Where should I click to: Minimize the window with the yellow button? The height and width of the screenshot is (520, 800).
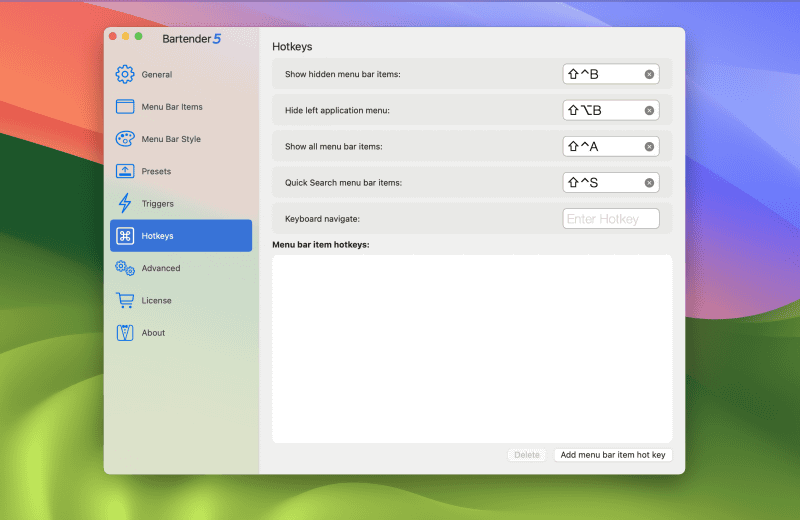[x=126, y=36]
